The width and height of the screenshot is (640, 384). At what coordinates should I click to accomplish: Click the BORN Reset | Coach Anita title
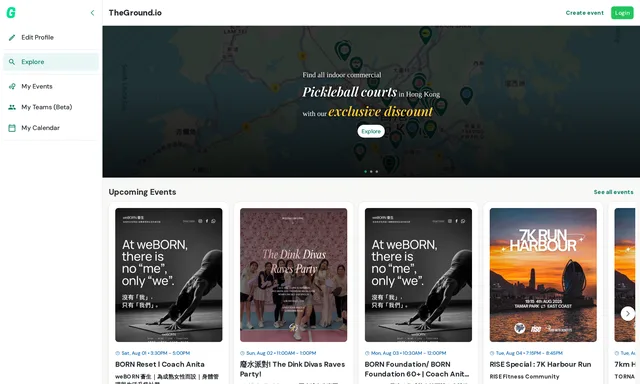(160, 364)
